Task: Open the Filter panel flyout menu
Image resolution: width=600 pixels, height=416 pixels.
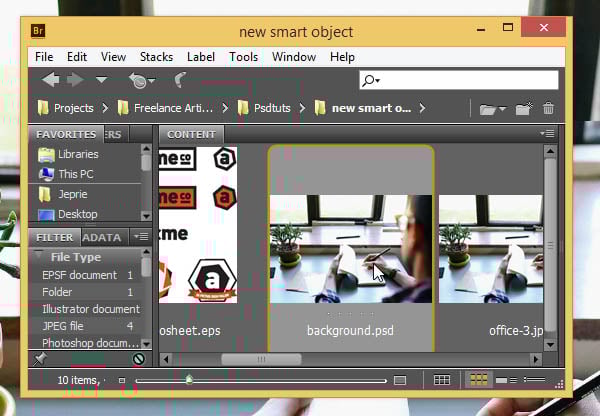Action: pyautogui.click(x=141, y=237)
